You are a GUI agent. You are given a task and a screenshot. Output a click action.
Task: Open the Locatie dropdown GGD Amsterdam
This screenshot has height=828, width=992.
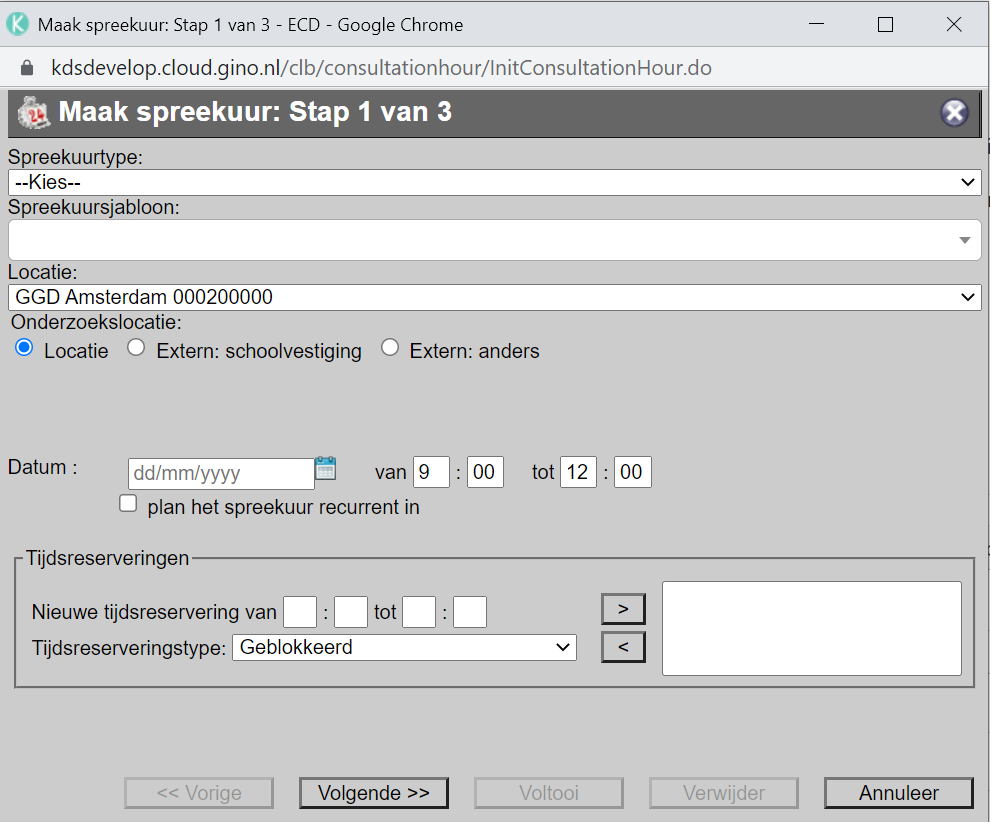(x=495, y=297)
